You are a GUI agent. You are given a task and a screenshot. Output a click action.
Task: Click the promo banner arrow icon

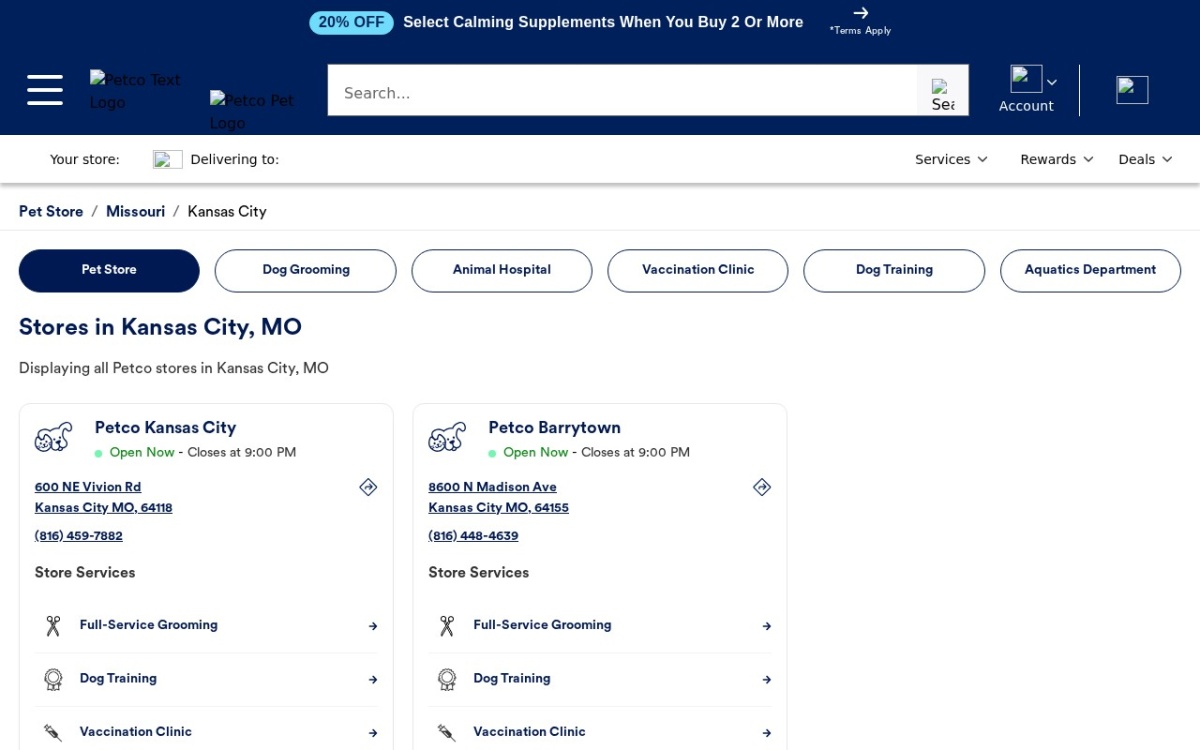(861, 13)
